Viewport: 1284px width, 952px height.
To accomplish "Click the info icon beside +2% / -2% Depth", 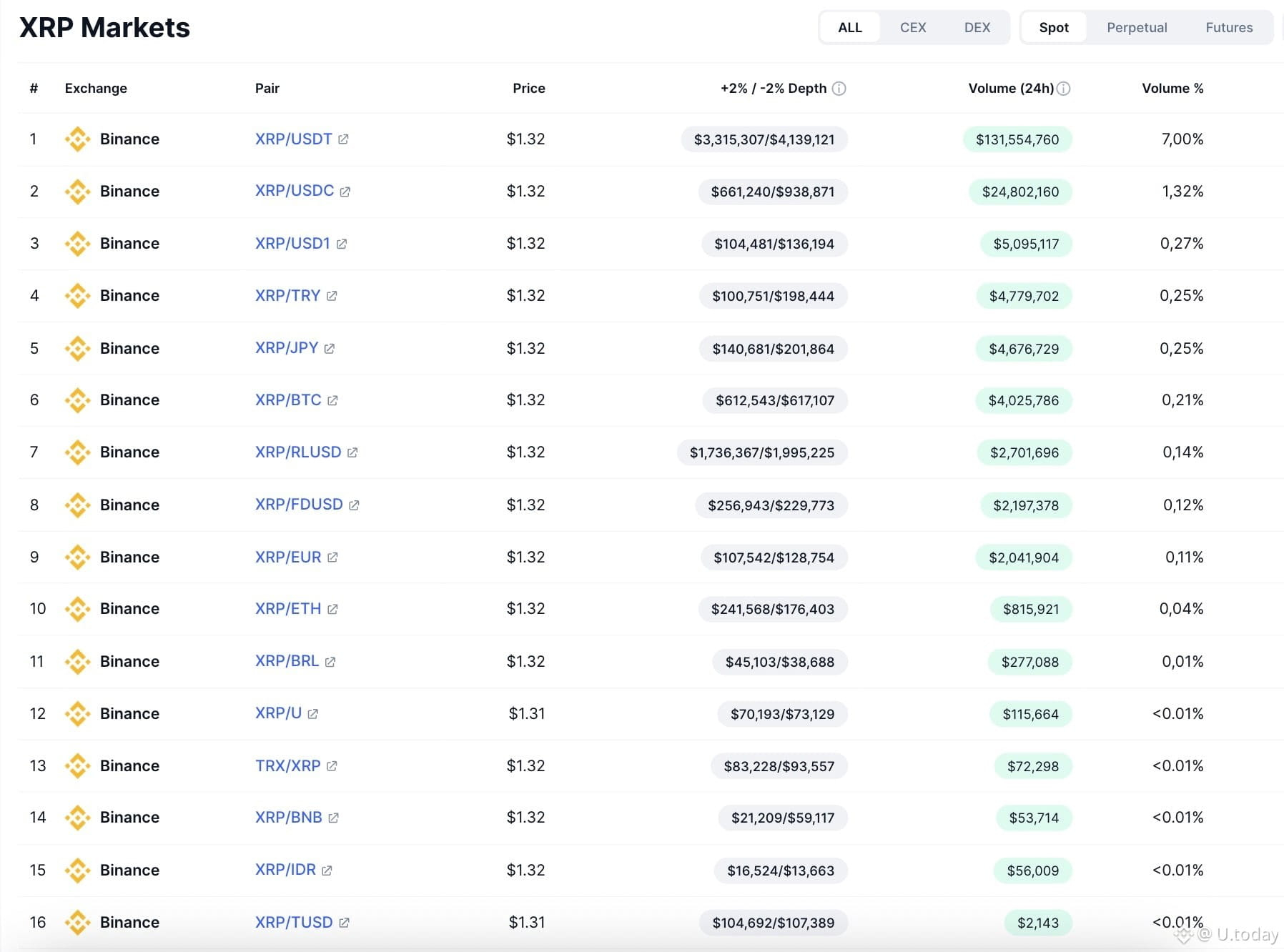I will click(x=839, y=89).
